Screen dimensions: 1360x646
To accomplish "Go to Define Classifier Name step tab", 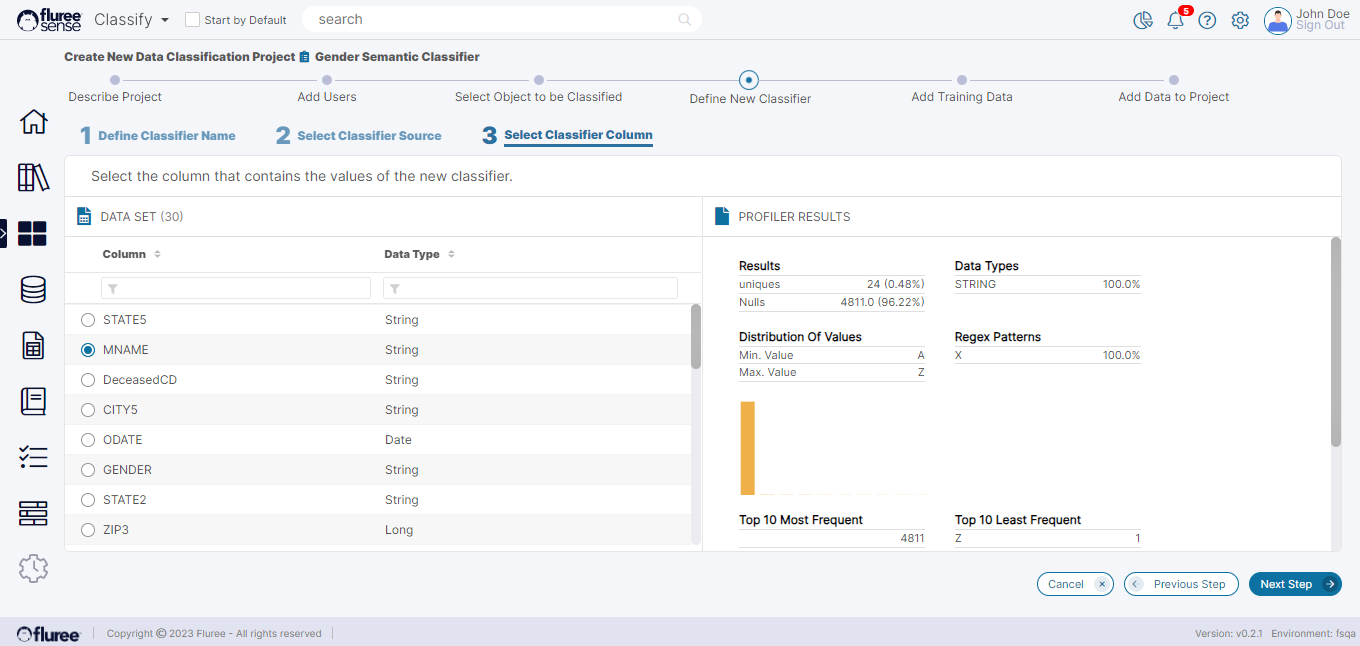I will point(166,136).
